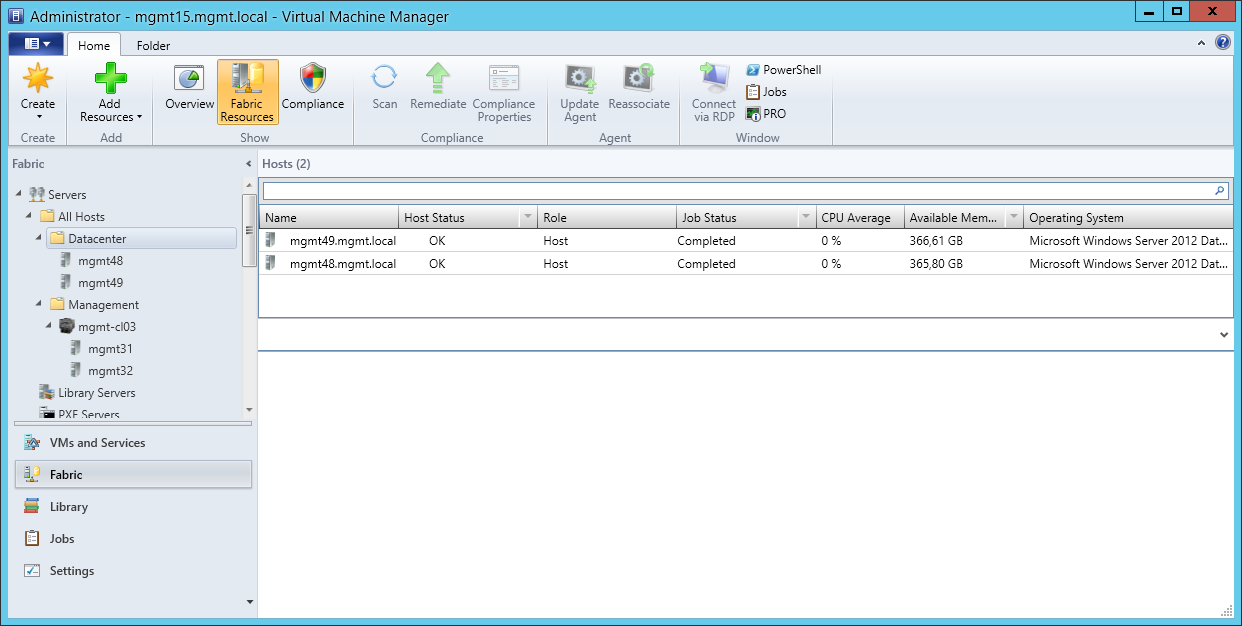Select the Datacenter folder
Image resolution: width=1242 pixels, height=626 pixels.
[141, 239]
